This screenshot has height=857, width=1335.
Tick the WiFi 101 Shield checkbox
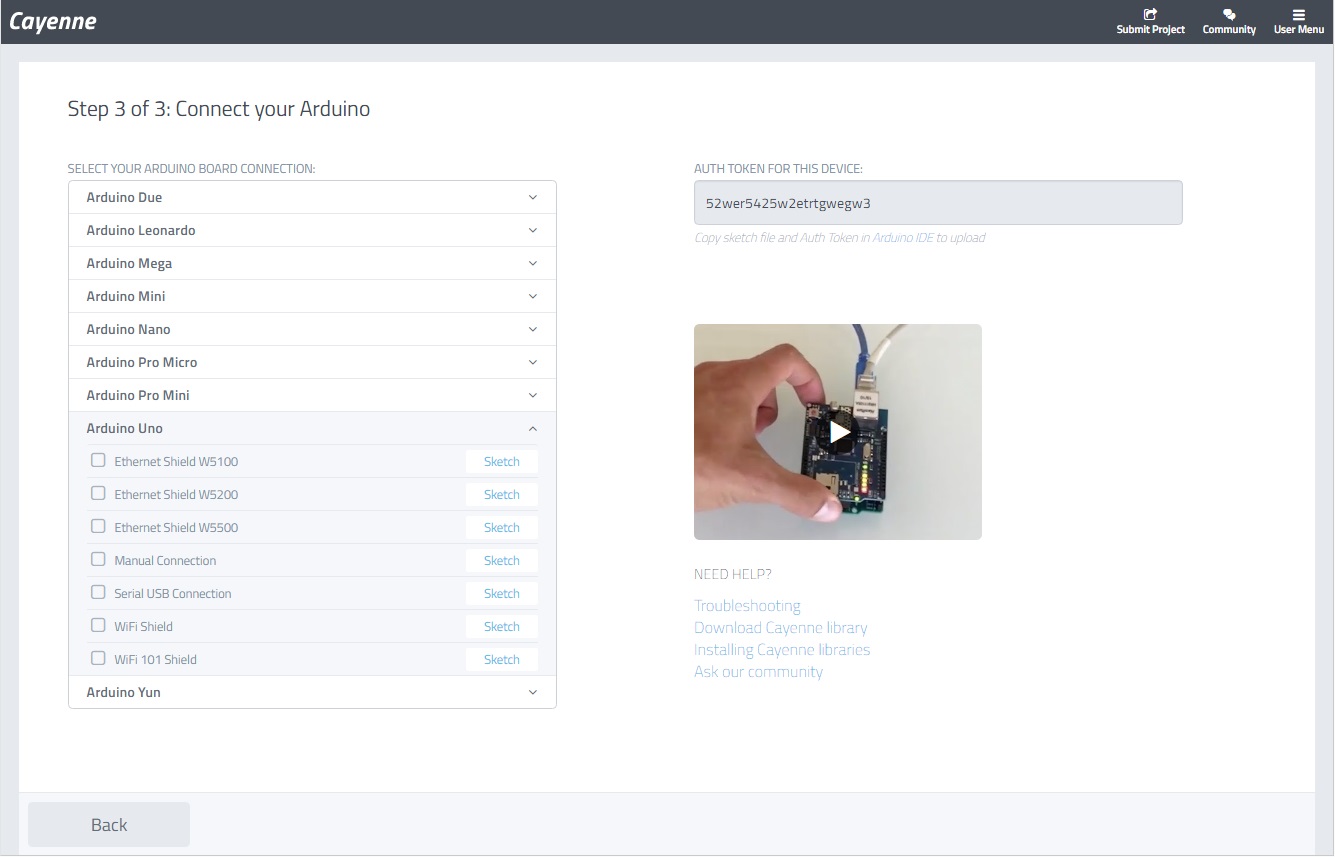point(98,658)
